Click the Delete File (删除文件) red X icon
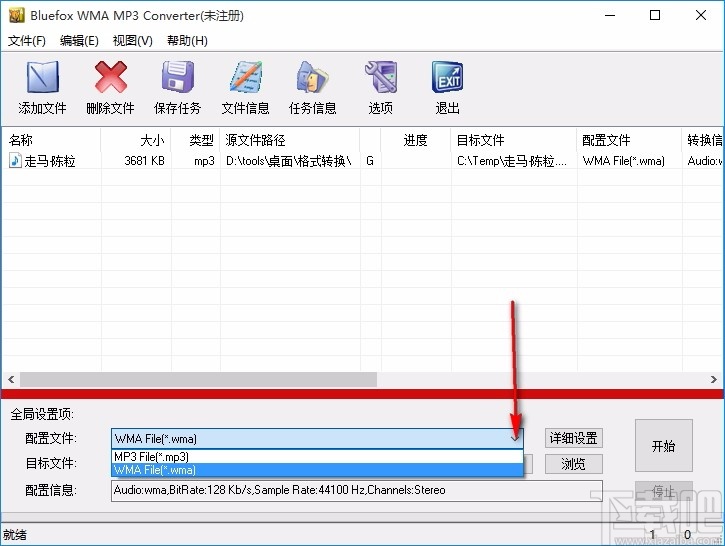 [111, 77]
